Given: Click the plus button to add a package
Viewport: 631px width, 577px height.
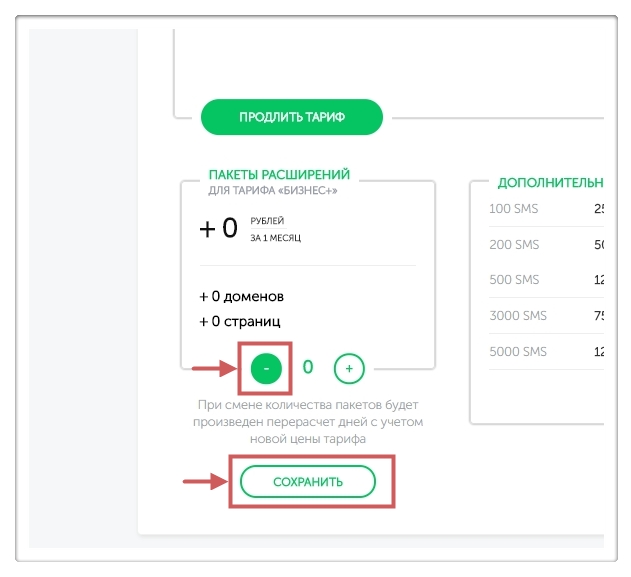Looking at the screenshot, I should (x=349, y=368).
